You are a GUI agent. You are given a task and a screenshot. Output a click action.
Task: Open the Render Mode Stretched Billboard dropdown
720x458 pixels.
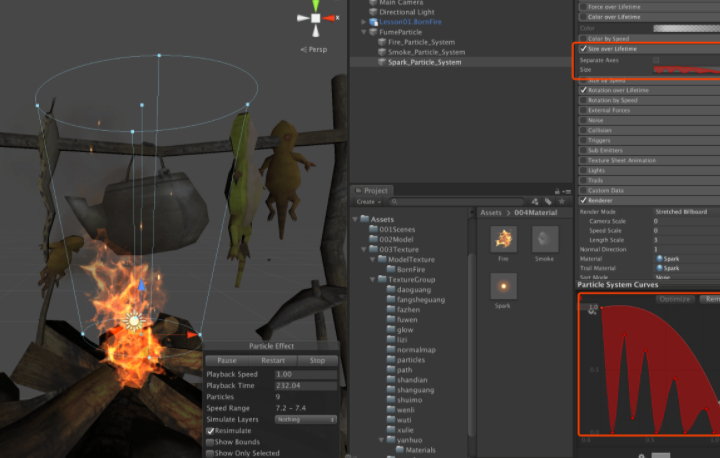pyautogui.click(x=686, y=212)
